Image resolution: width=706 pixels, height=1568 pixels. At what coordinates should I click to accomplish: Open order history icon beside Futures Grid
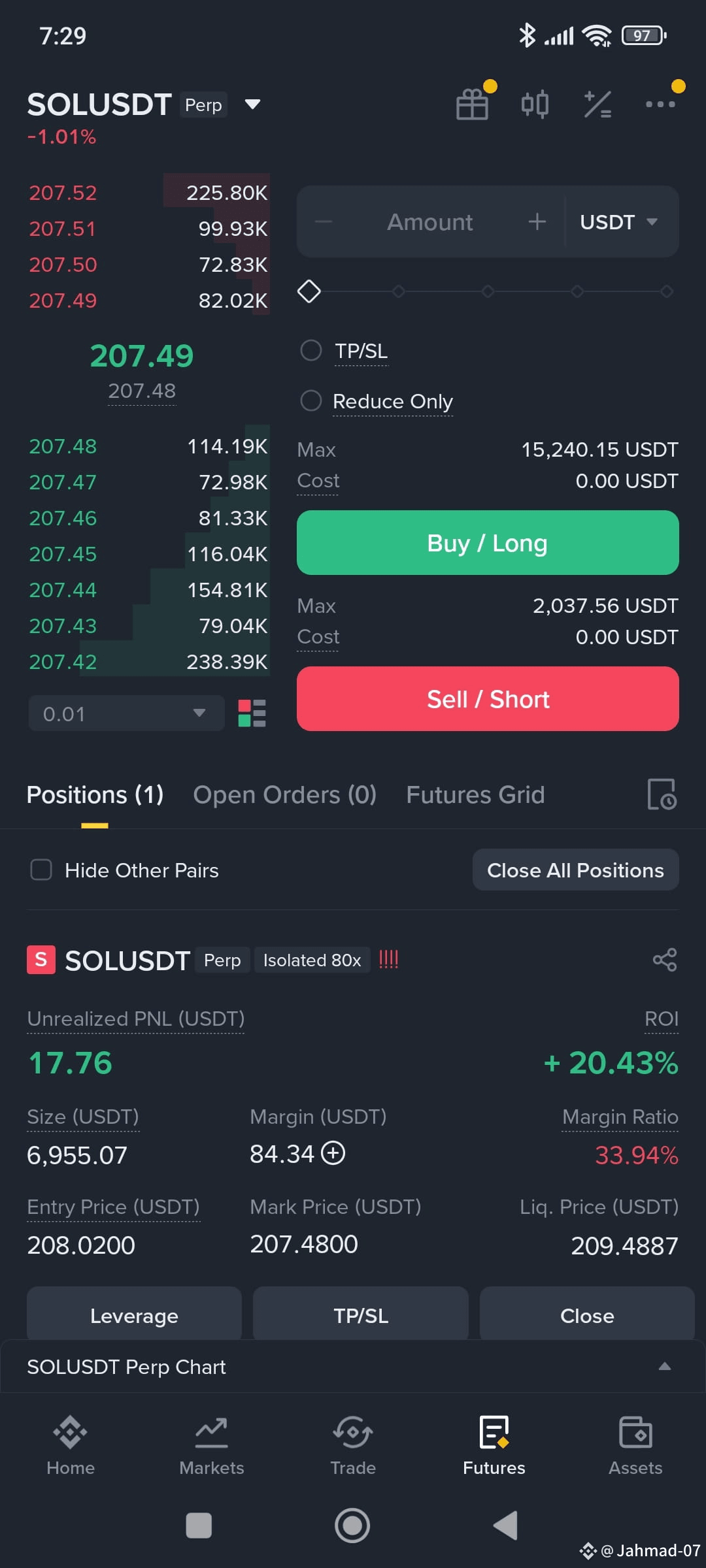pyautogui.click(x=662, y=794)
